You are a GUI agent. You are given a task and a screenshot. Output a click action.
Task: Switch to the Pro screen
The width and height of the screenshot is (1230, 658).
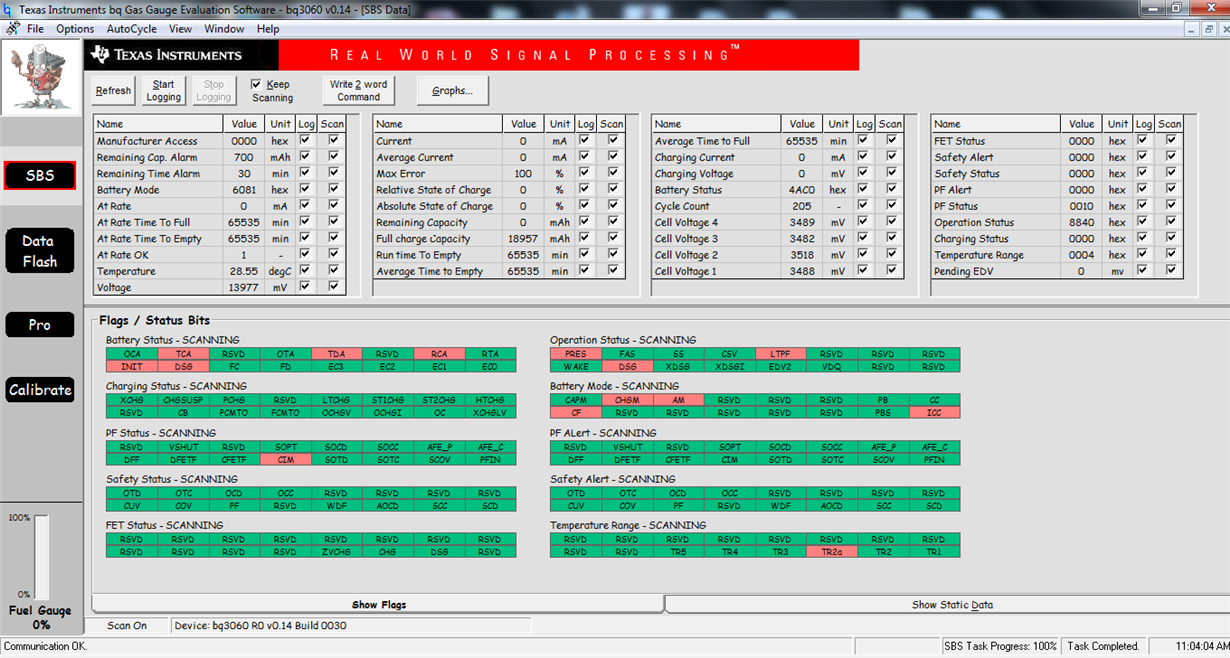39,325
